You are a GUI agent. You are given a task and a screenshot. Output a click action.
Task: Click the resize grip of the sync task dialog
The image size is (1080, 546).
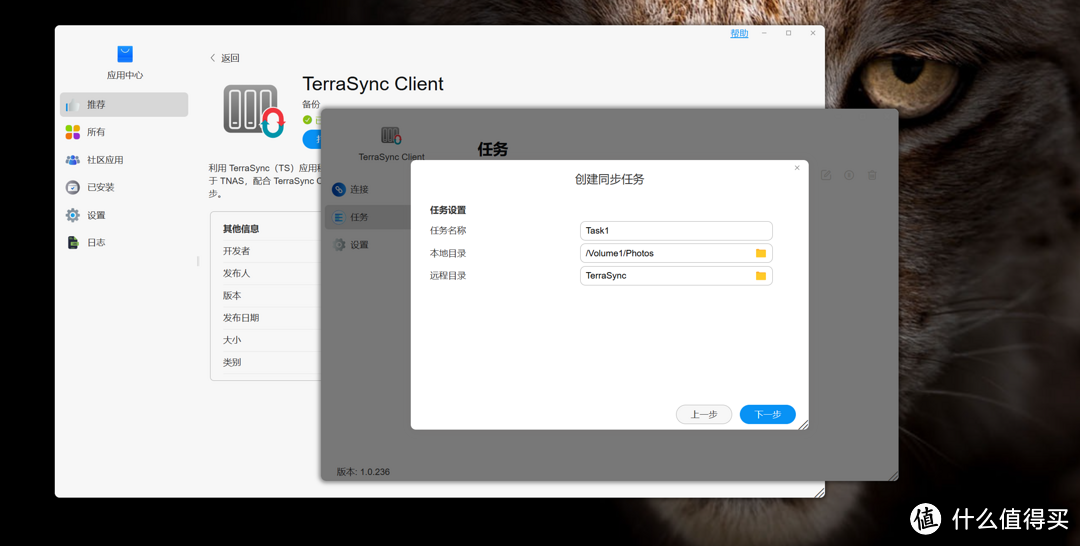coord(803,425)
